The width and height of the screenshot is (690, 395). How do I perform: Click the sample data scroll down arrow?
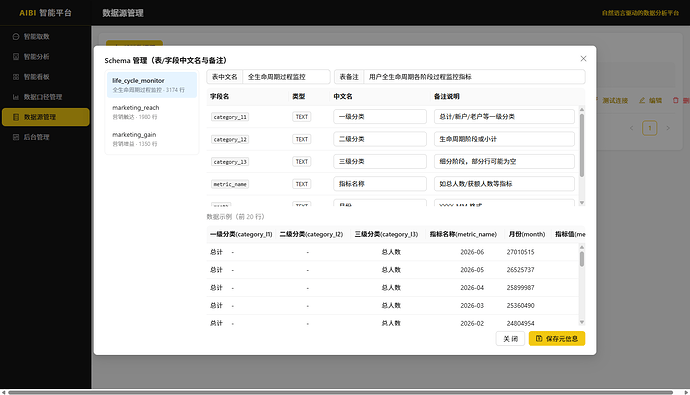(582, 322)
